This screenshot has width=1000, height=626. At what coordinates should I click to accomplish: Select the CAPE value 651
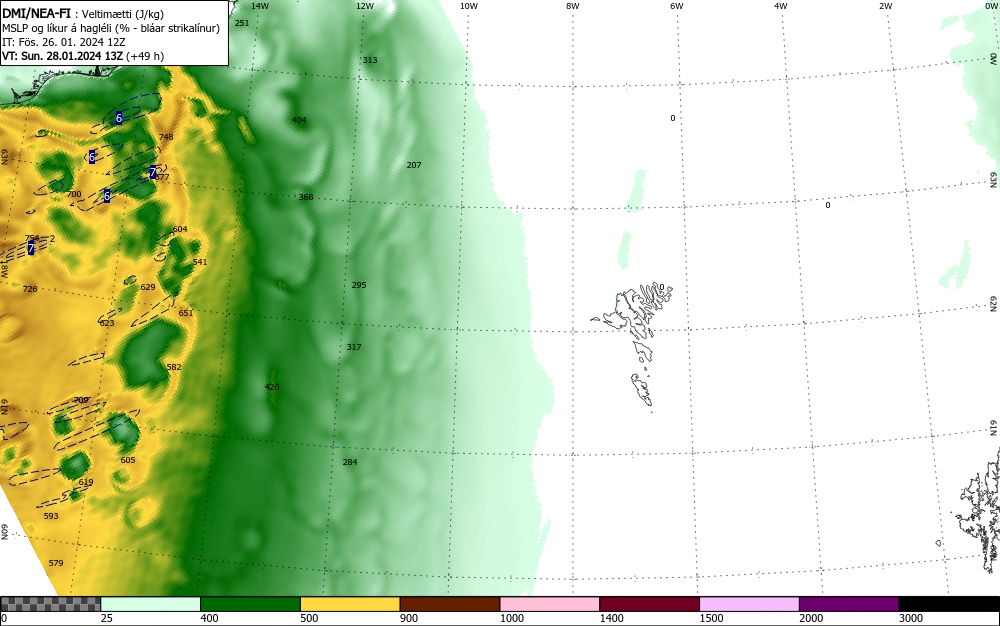click(x=186, y=313)
